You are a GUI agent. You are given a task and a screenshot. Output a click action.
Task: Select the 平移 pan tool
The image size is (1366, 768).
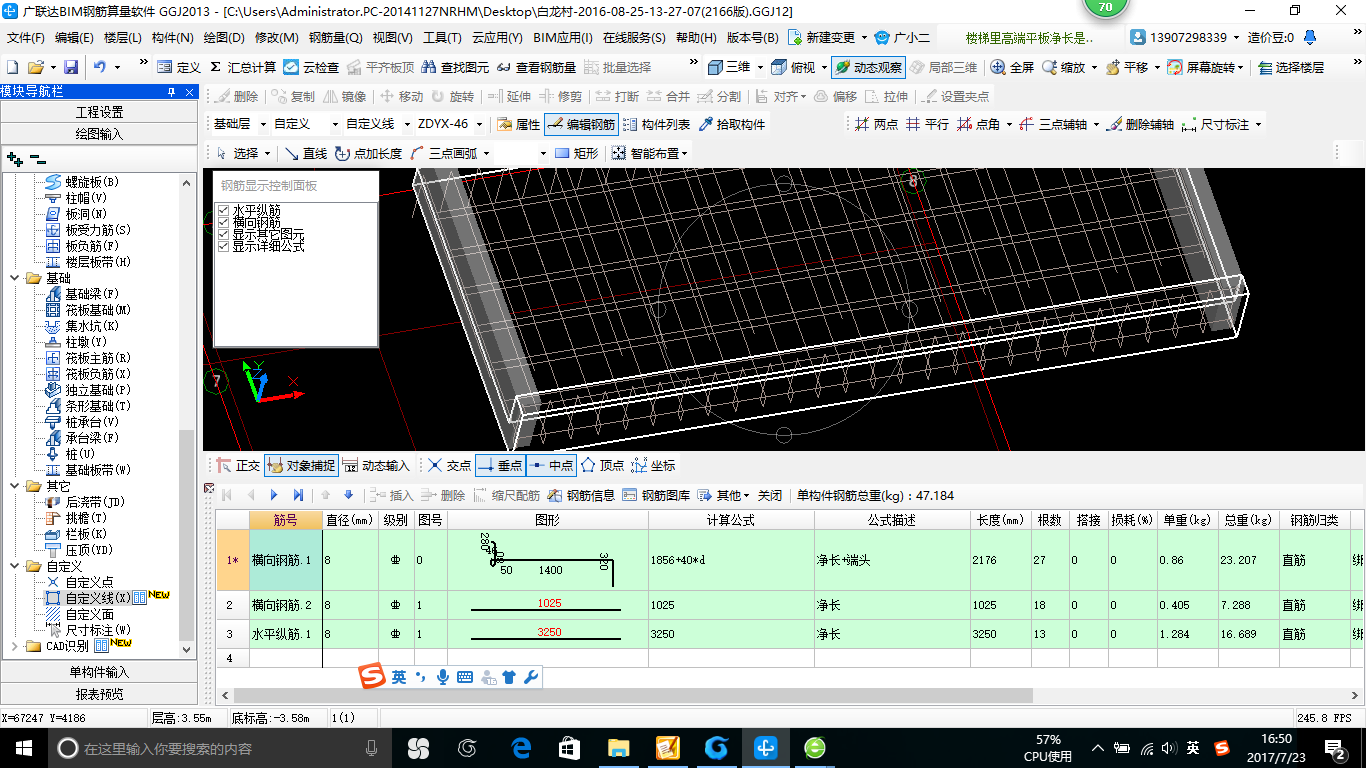(1126, 67)
